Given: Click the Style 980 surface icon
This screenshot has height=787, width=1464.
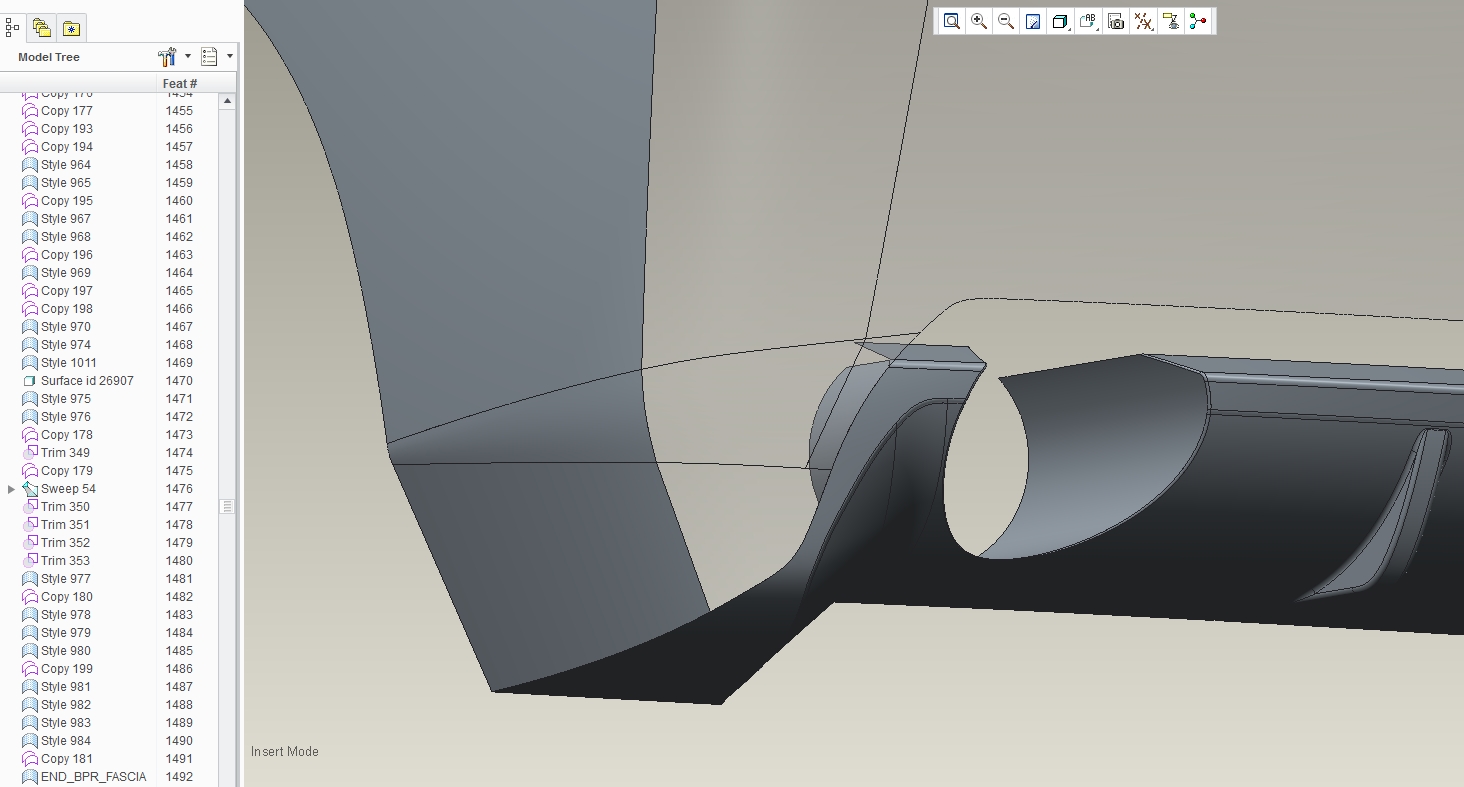Looking at the screenshot, I should (x=30, y=651).
